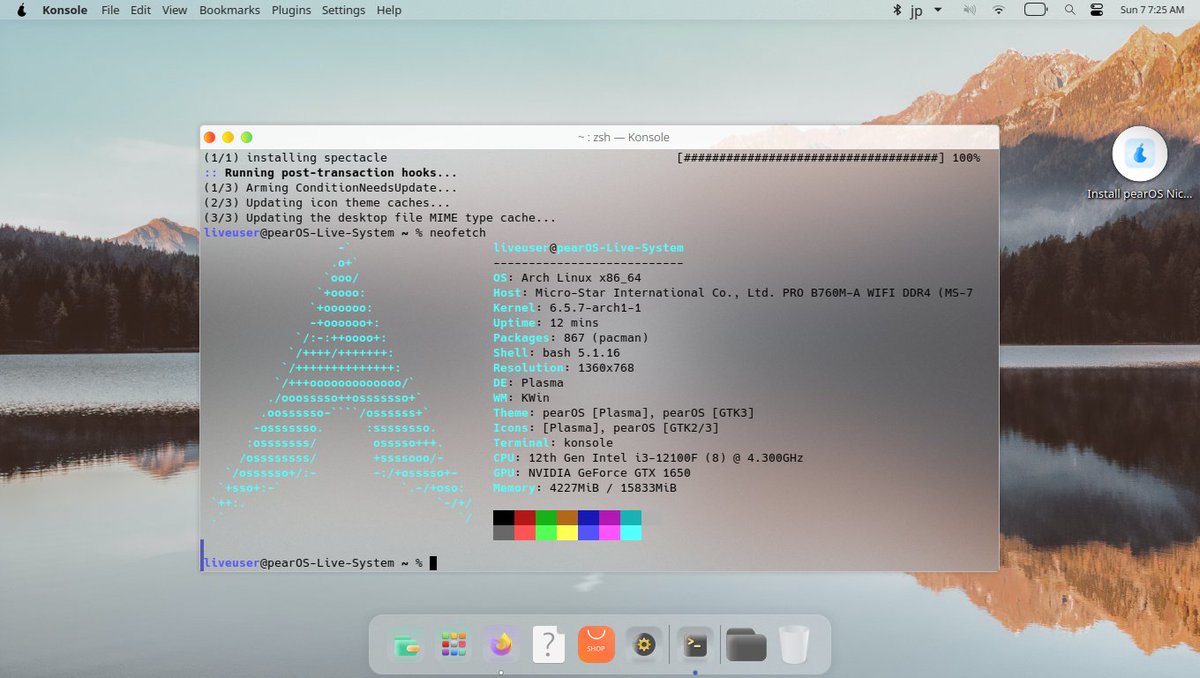The height and width of the screenshot is (678, 1200).
Task: Open the orange SHOP app store icon
Action: coord(596,645)
